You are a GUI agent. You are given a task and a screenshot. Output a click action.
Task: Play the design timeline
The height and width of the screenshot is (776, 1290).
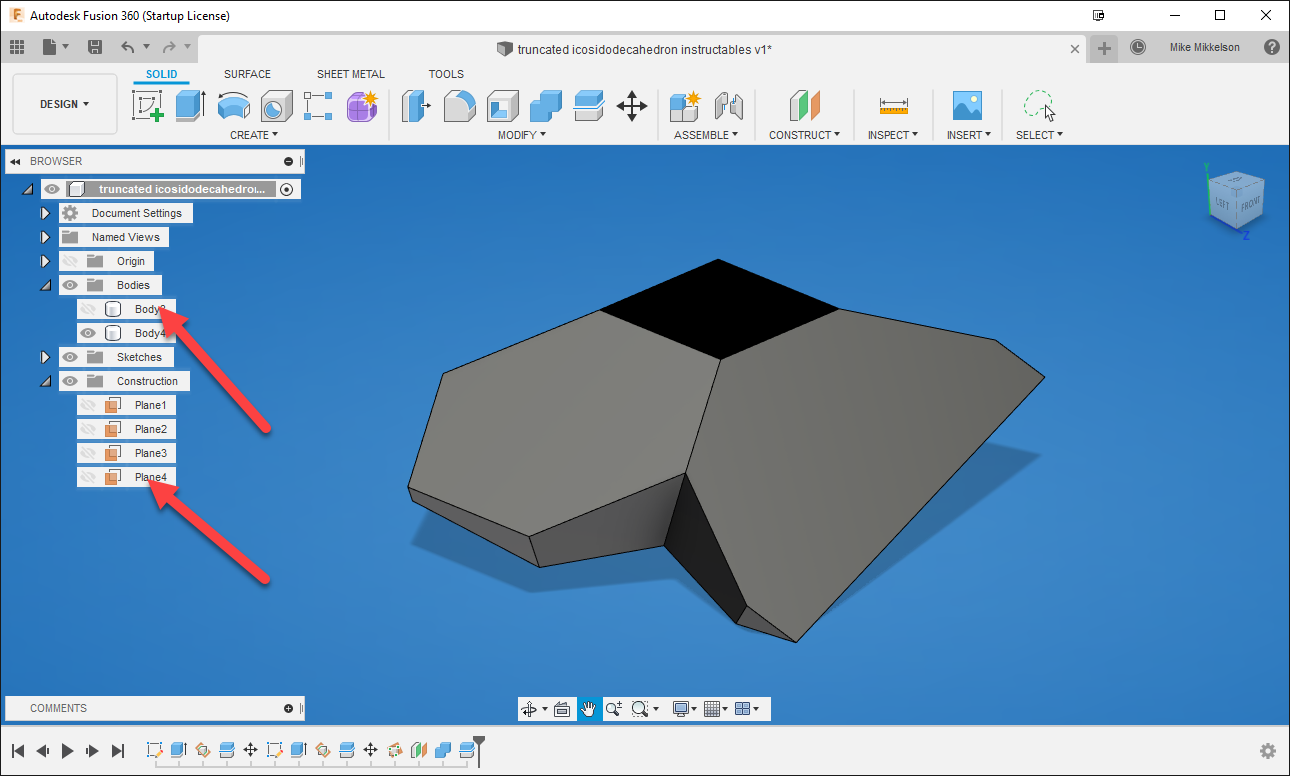[66, 751]
